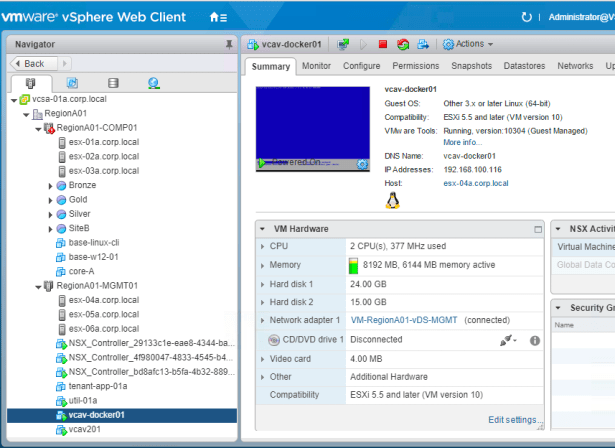615x448 pixels.
Task: Switch to the Configure tab
Action: click(x=362, y=66)
